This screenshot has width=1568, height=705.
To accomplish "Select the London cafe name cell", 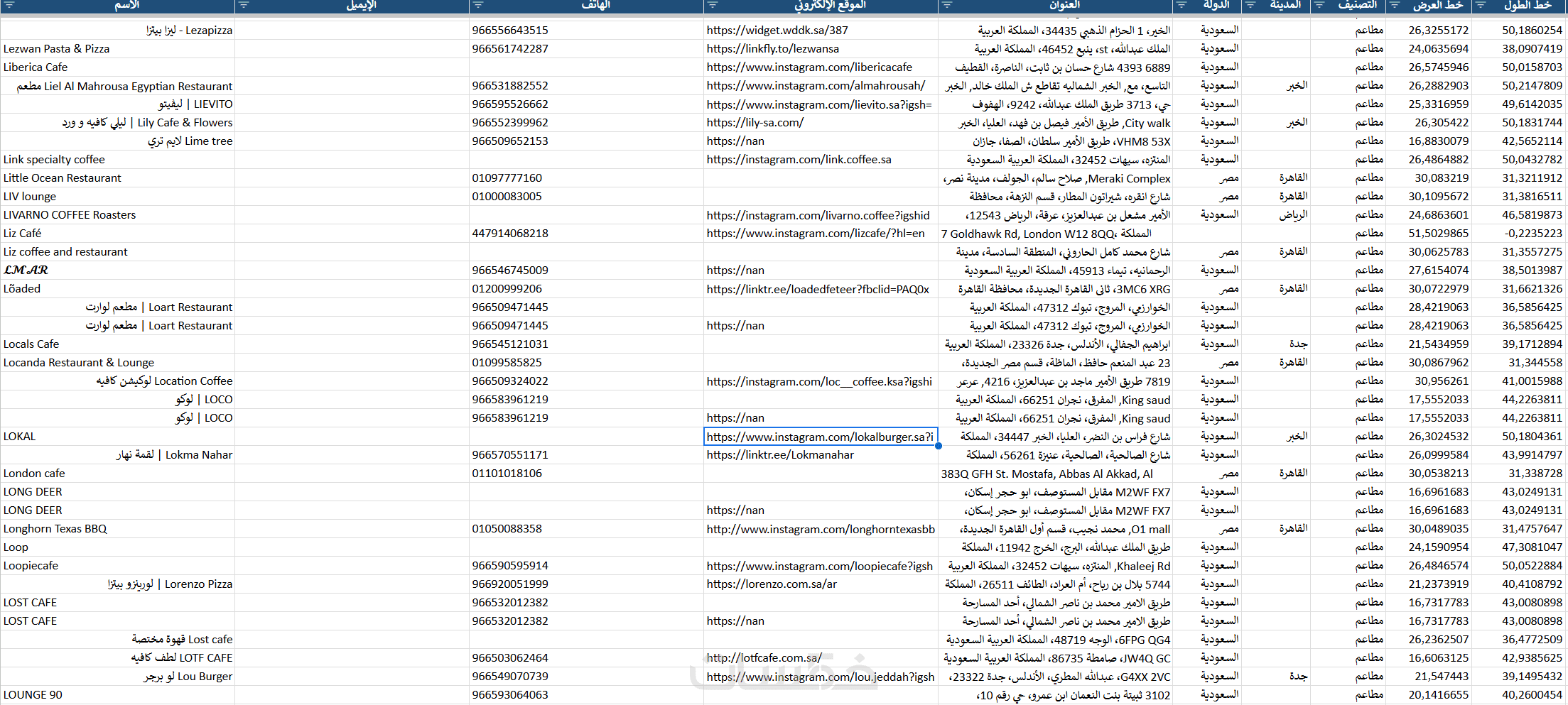I will point(118,474).
